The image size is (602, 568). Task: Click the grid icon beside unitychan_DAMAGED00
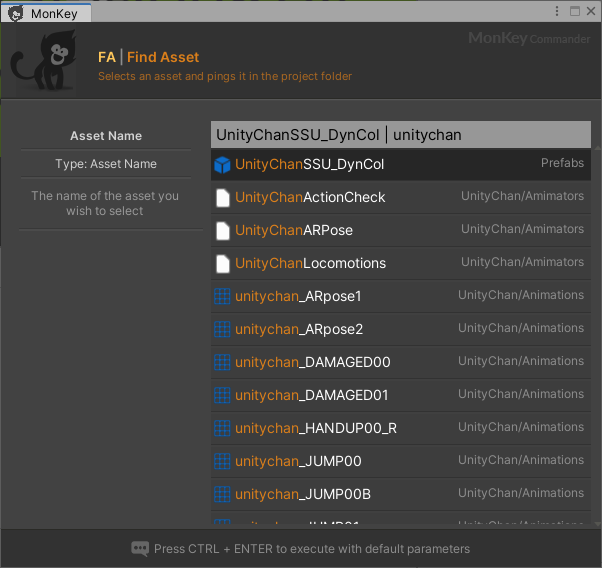click(x=222, y=362)
